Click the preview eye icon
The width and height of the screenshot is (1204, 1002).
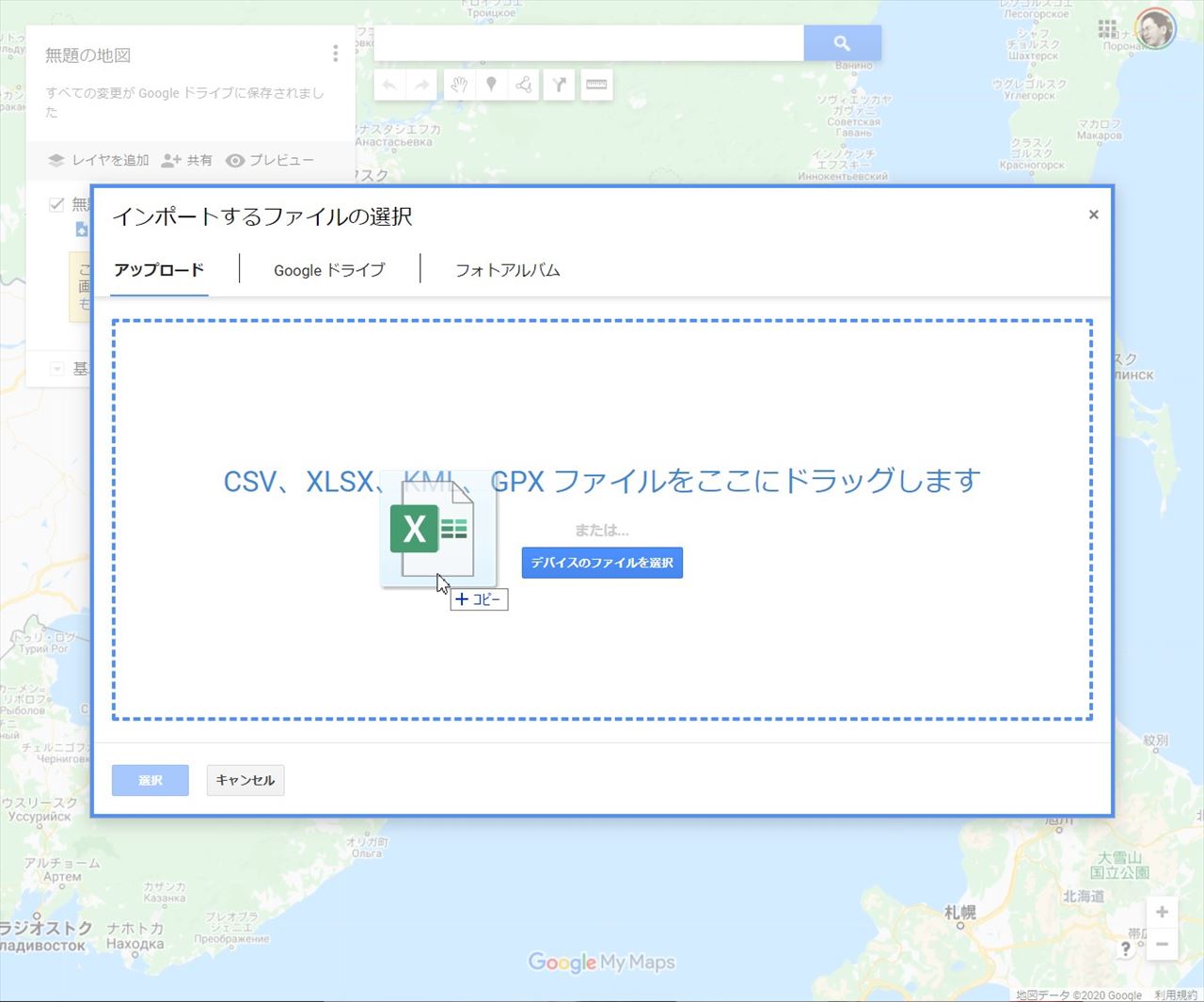235,160
